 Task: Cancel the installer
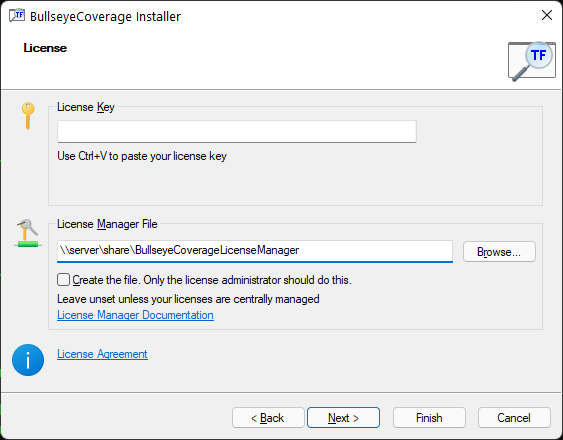[514, 418]
